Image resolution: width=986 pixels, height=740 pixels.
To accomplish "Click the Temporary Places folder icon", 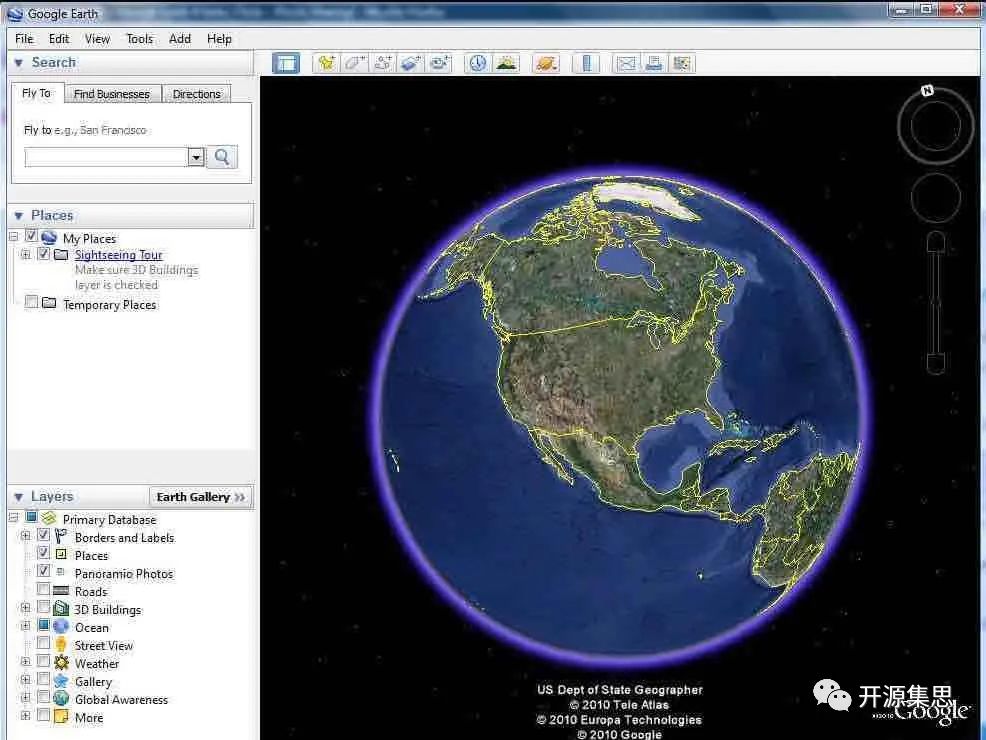I will click(49, 303).
